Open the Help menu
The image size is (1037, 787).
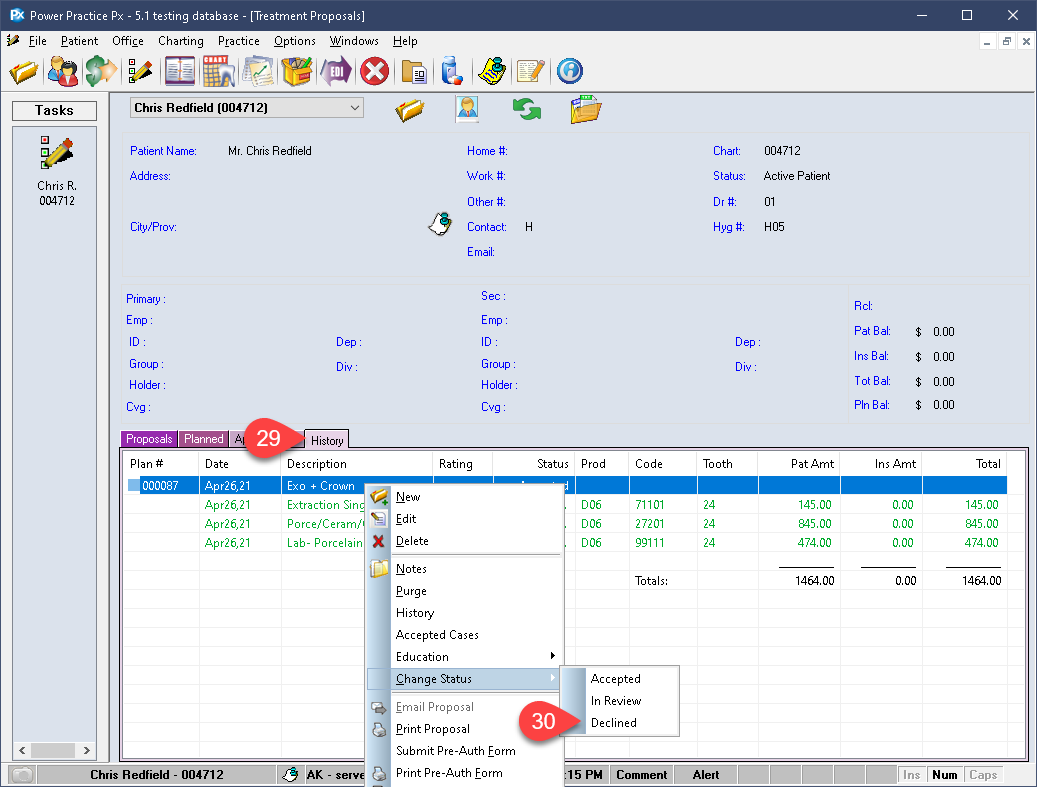[x=405, y=41]
